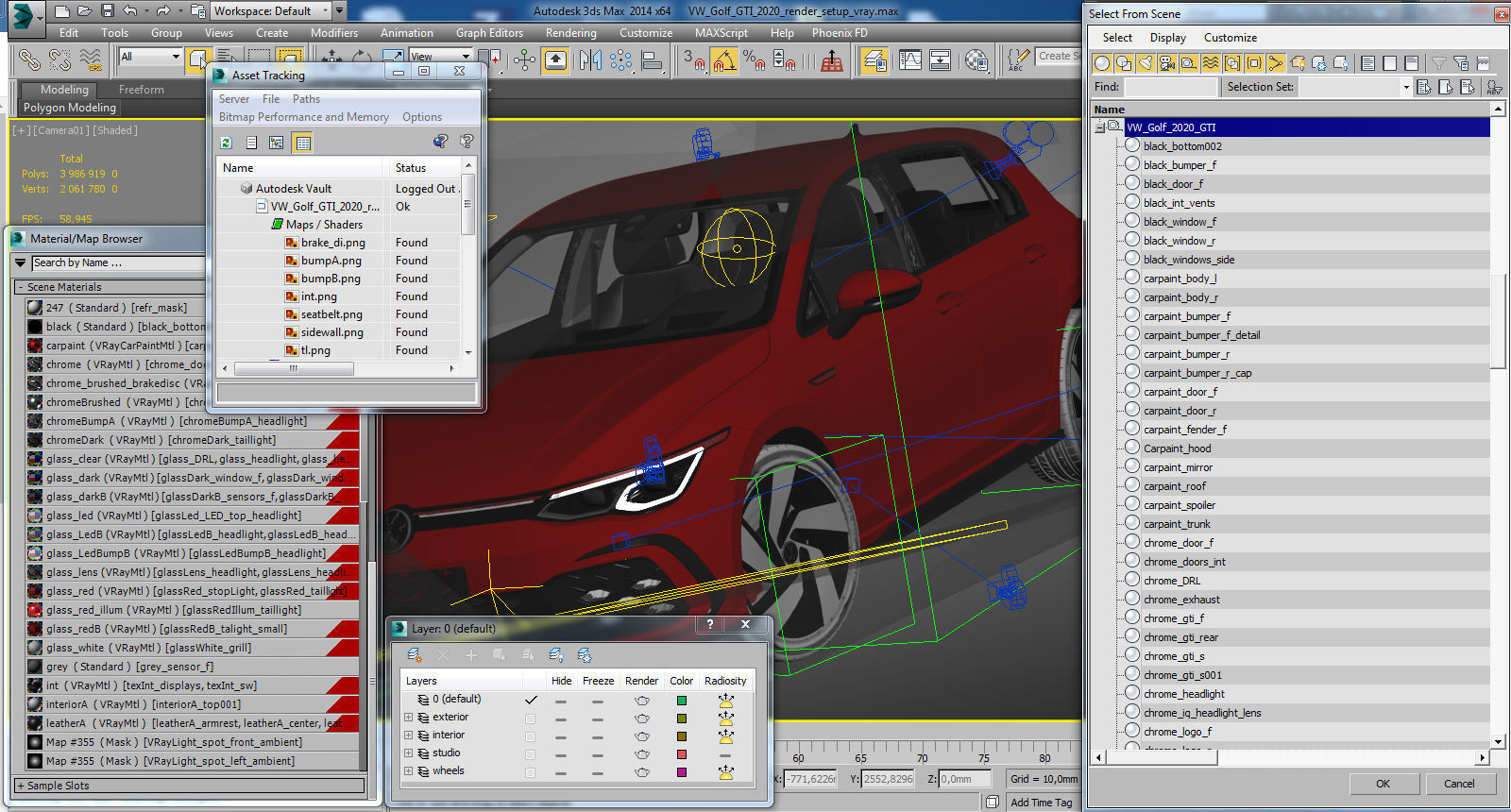The width and height of the screenshot is (1511, 812).
Task: Click the Bind to Space Warp icon
Action: pos(91,60)
